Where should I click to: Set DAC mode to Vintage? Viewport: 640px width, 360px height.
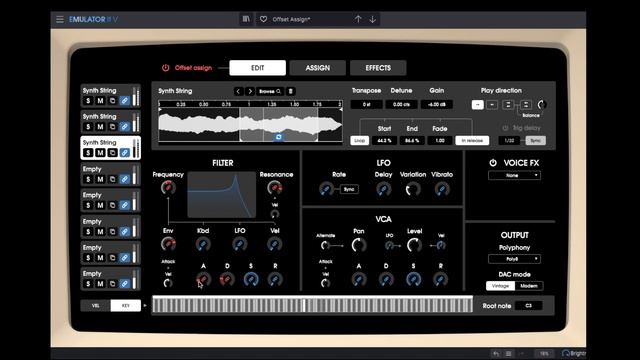(x=500, y=286)
